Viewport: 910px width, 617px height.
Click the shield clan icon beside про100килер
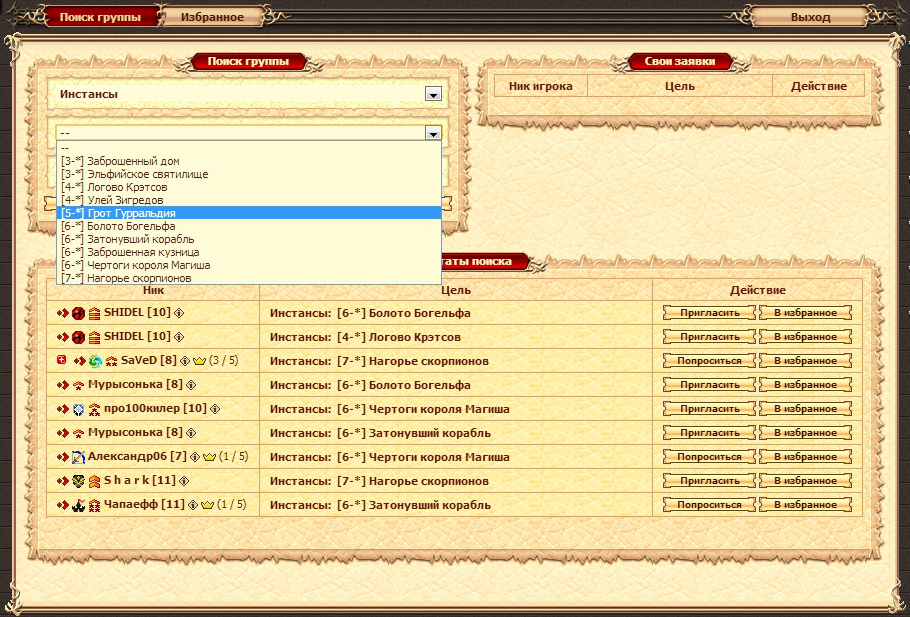(x=78, y=408)
